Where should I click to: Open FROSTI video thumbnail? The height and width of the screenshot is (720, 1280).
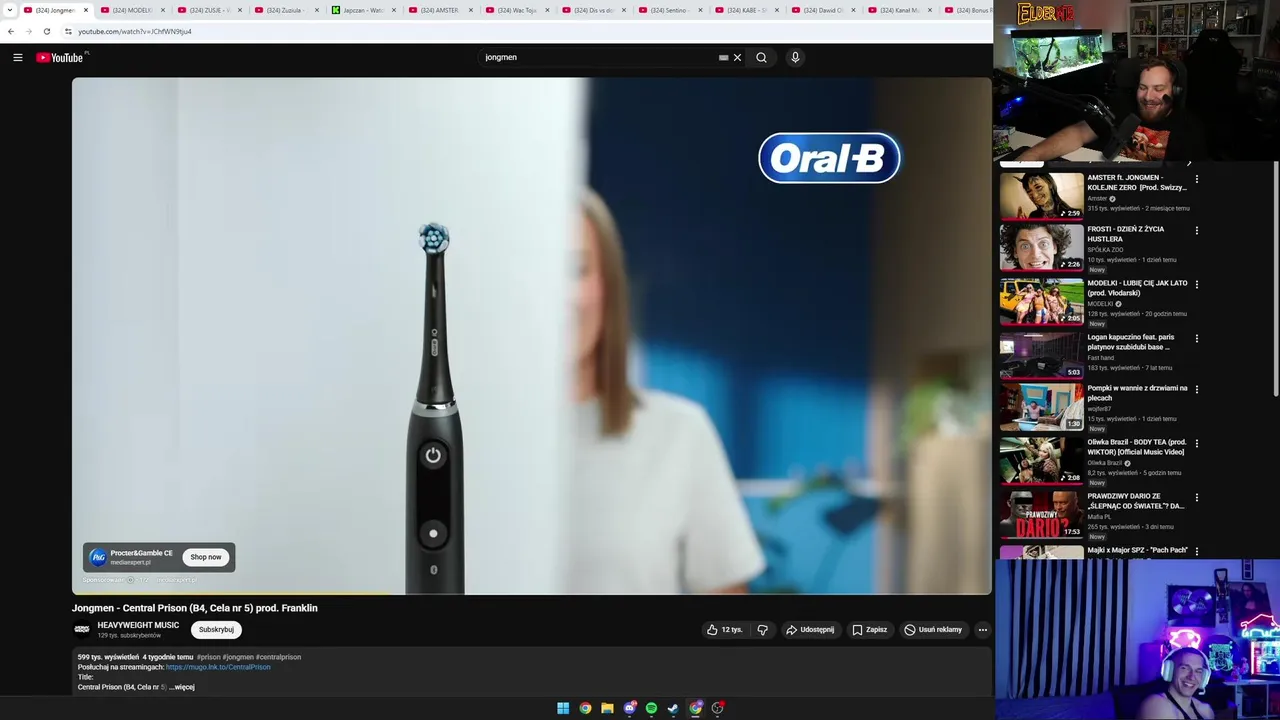(x=1042, y=247)
